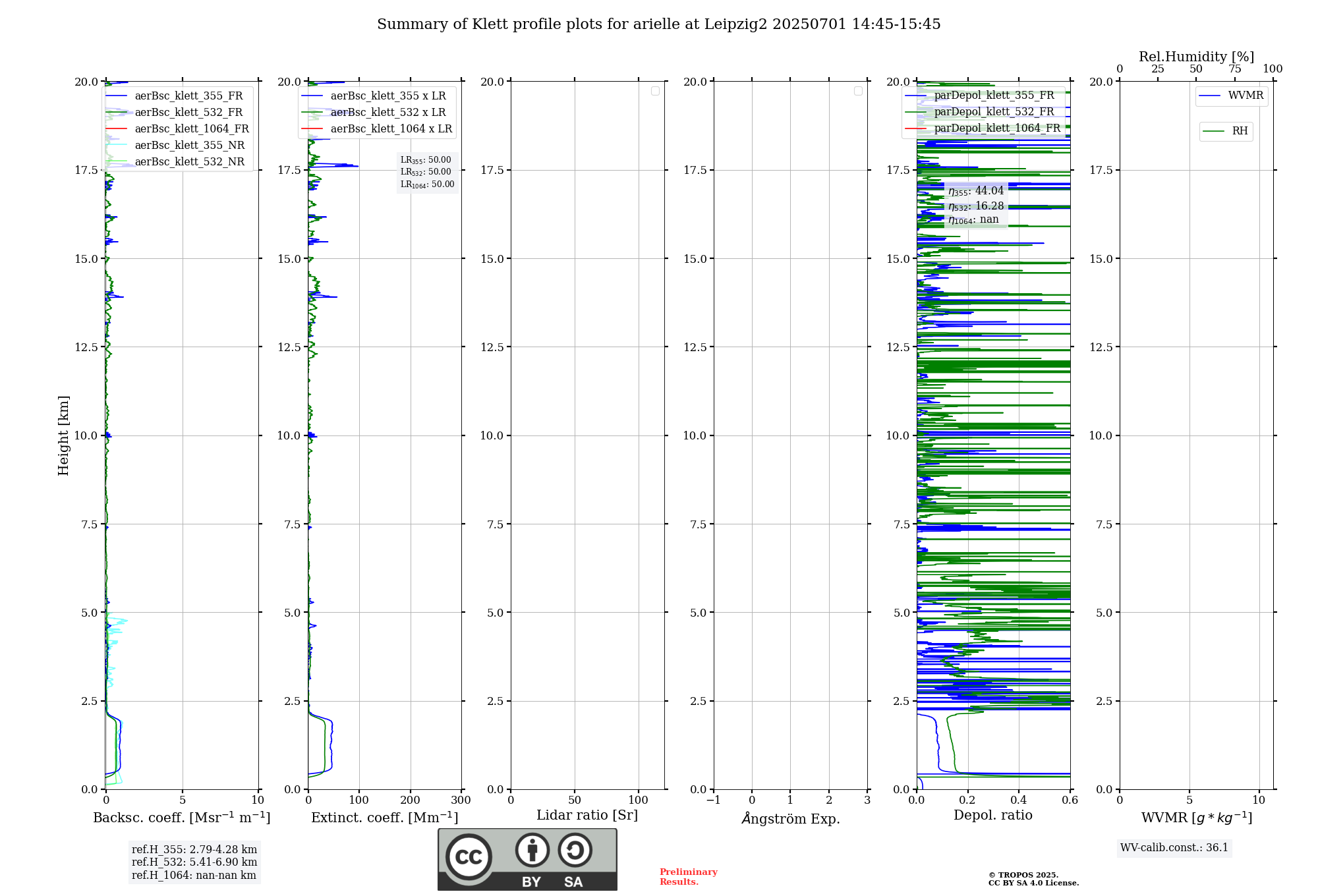Click the red line sample beside aerBsc_klett_1064_FR
The image size is (1318, 896).
click(x=117, y=128)
